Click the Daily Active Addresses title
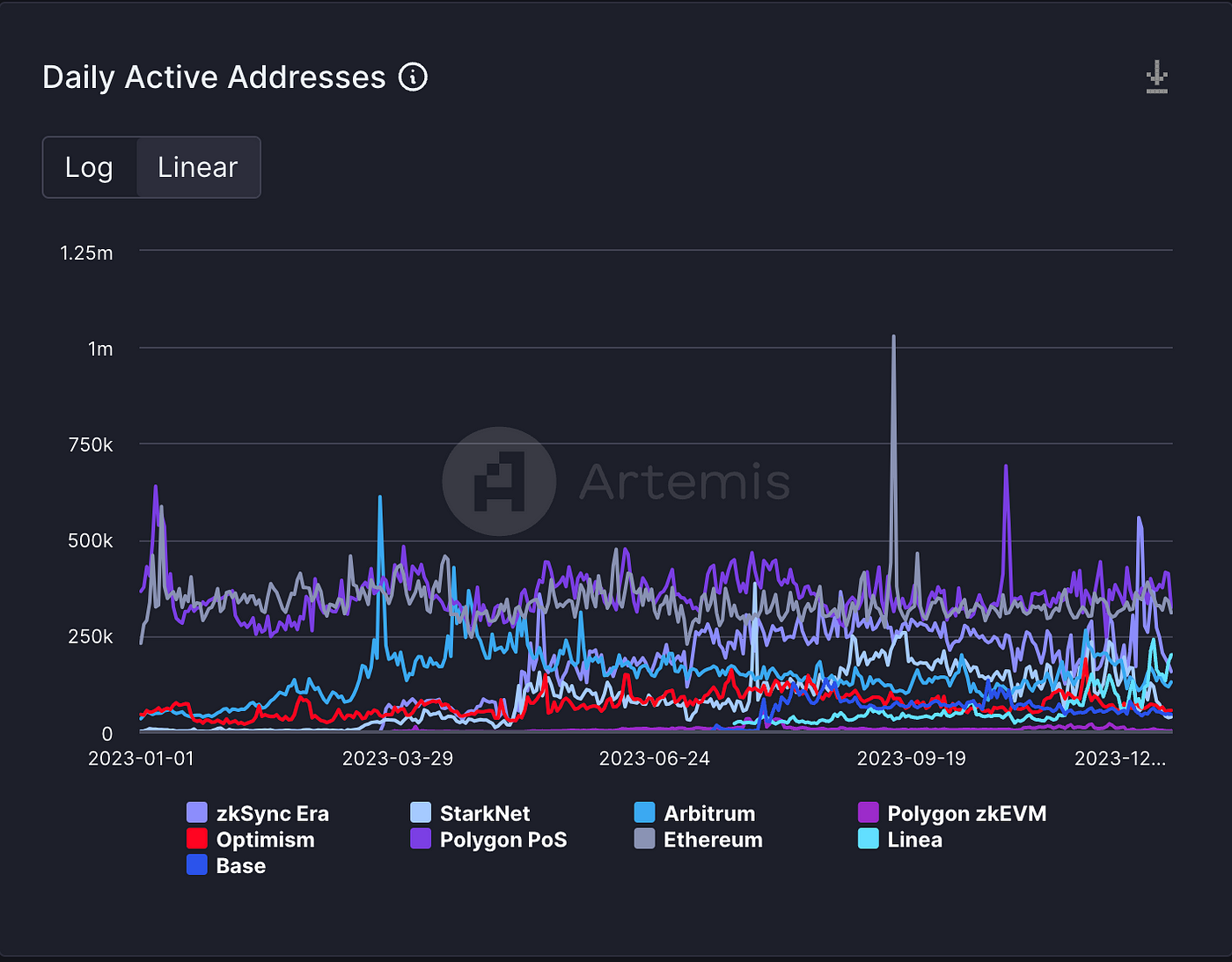This screenshot has width=1232, height=962. tap(214, 77)
